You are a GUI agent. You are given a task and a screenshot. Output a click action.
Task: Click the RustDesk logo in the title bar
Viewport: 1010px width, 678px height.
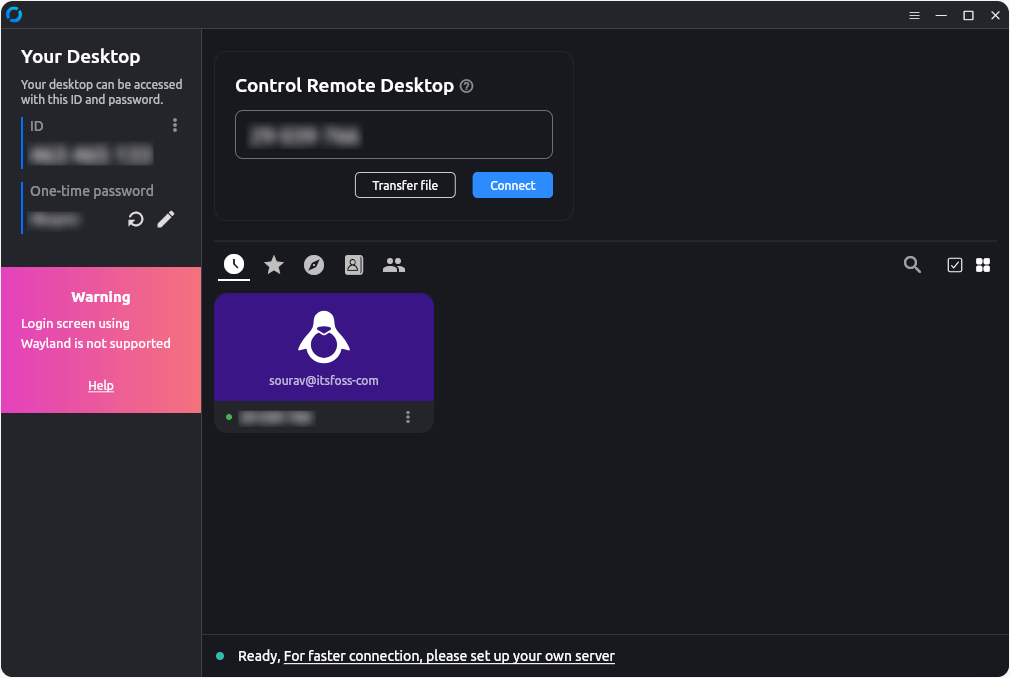(x=15, y=14)
